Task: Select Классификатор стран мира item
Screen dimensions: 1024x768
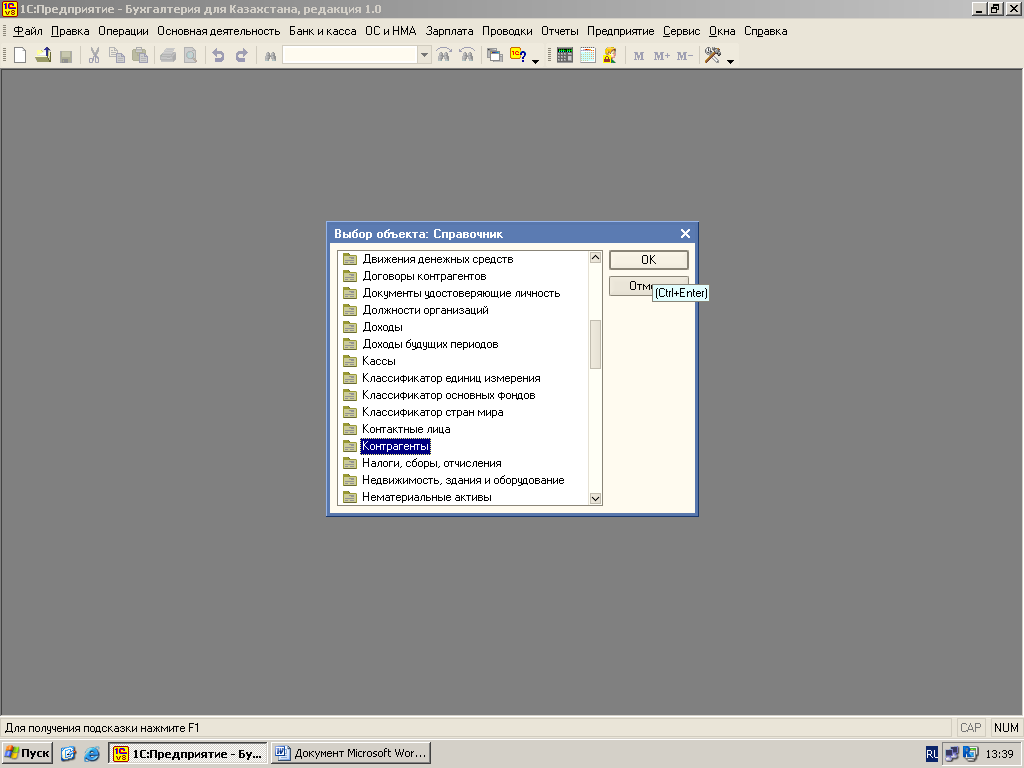Action: (x=432, y=412)
